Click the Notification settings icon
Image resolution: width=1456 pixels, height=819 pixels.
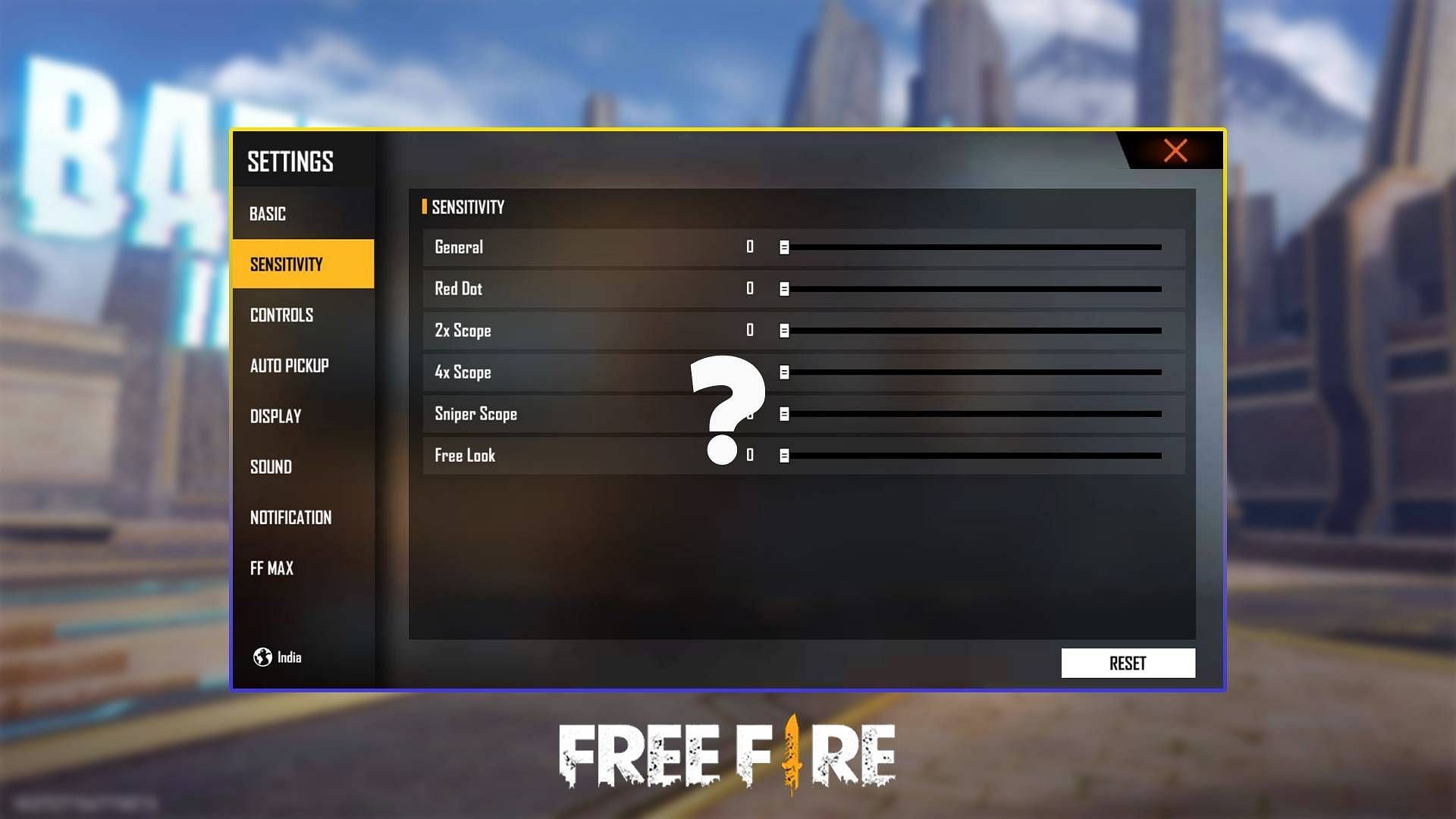[x=290, y=518]
